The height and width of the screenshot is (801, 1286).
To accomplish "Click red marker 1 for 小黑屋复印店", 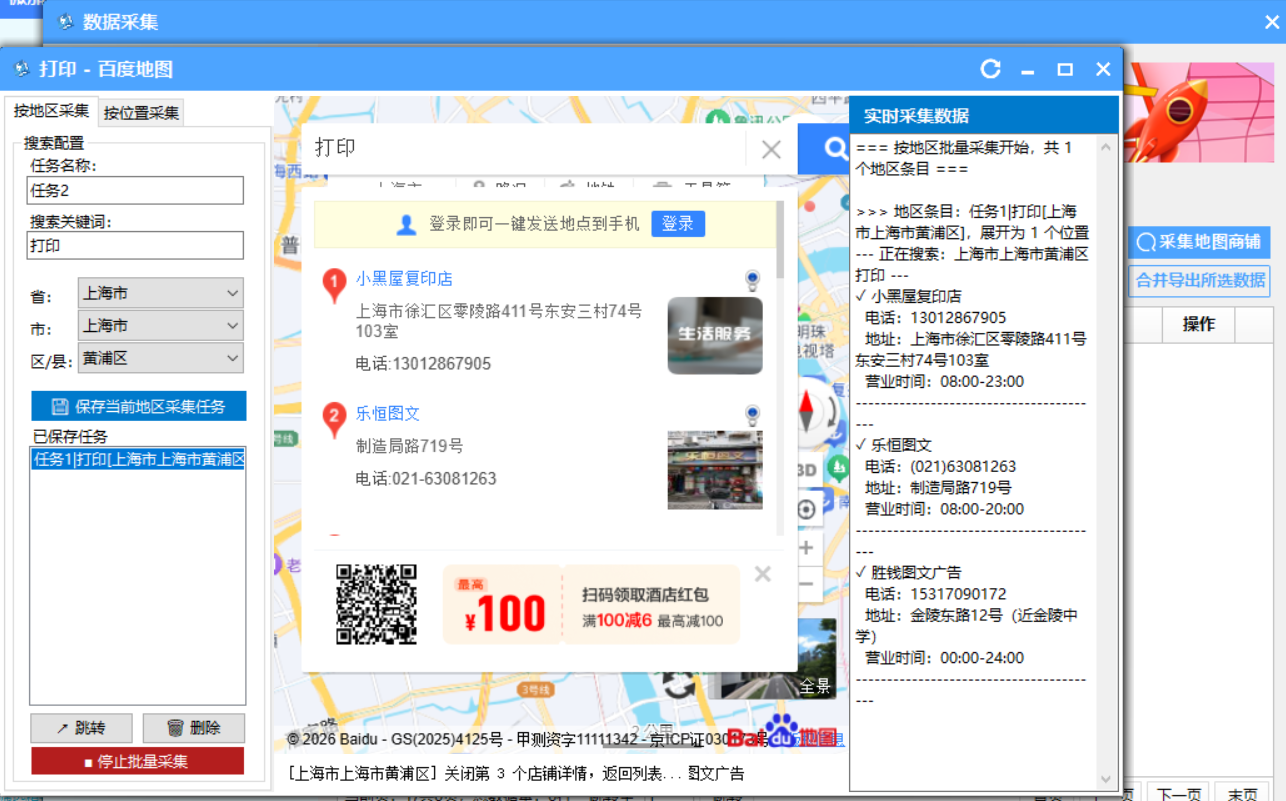I will tap(334, 284).
